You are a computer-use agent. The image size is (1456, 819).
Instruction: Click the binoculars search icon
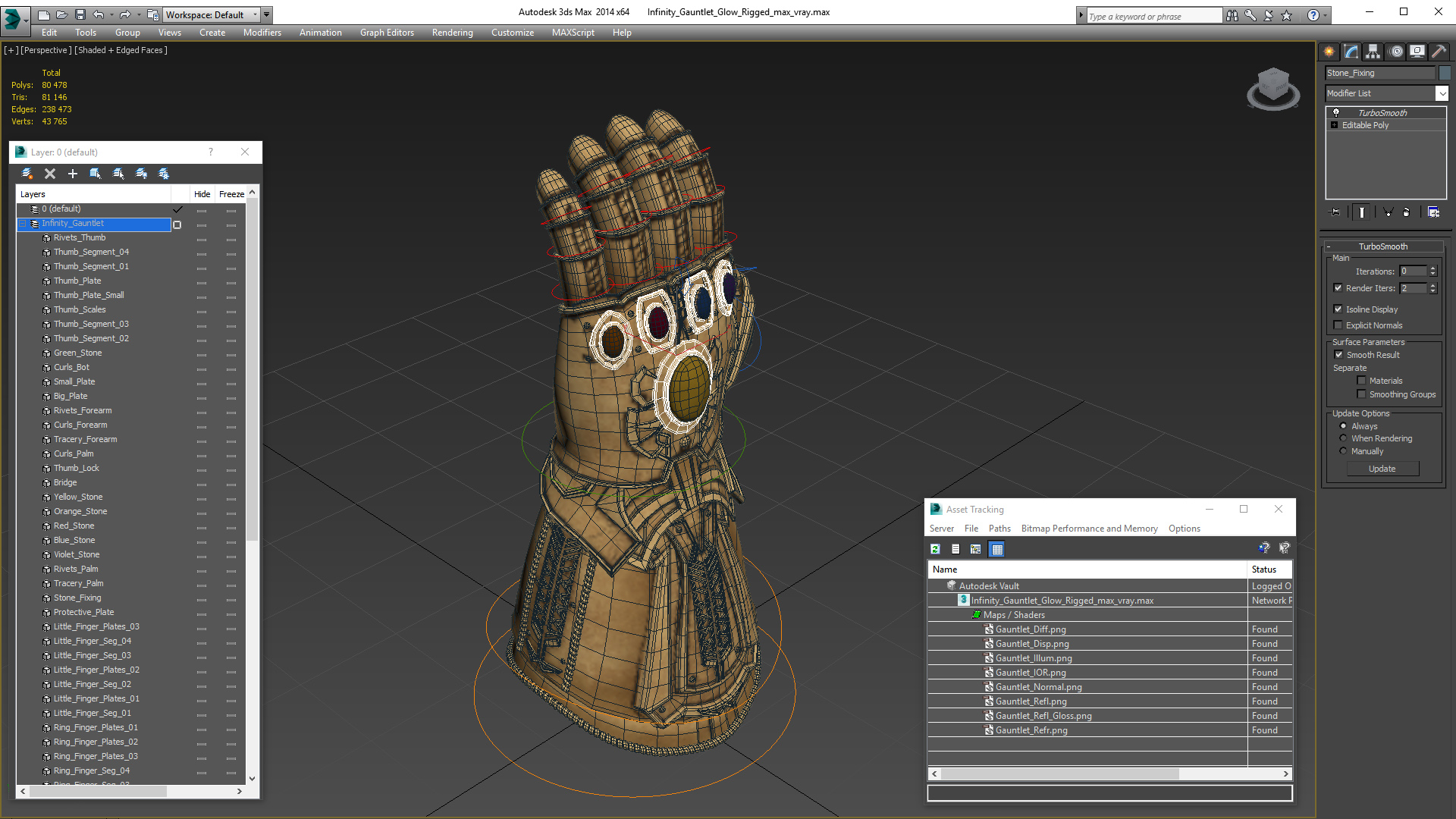tap(1232, 15)
